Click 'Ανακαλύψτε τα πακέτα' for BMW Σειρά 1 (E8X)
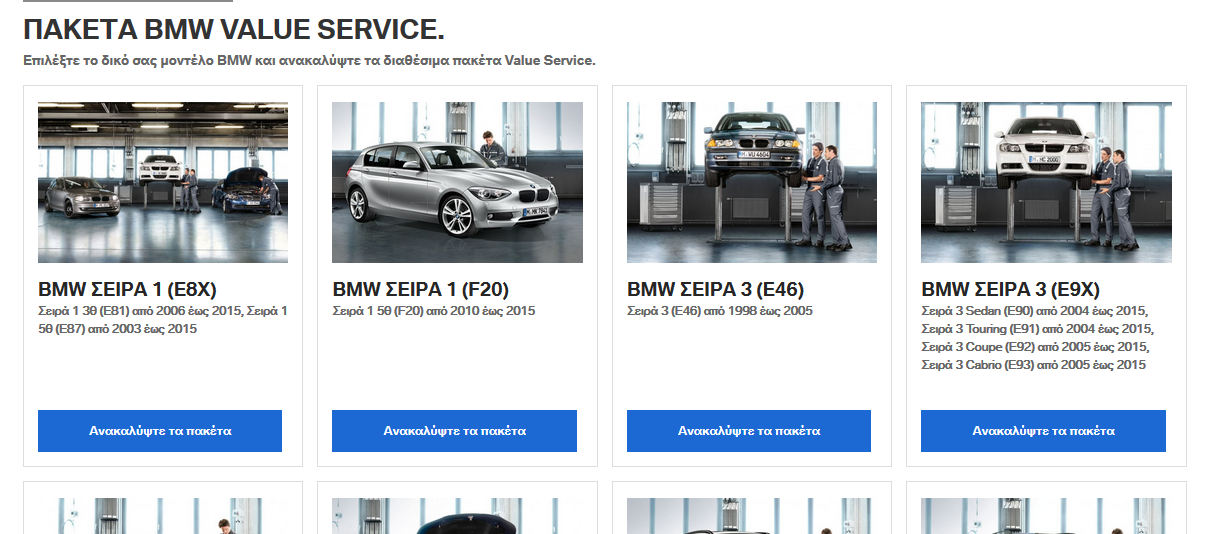 [160, 431]
